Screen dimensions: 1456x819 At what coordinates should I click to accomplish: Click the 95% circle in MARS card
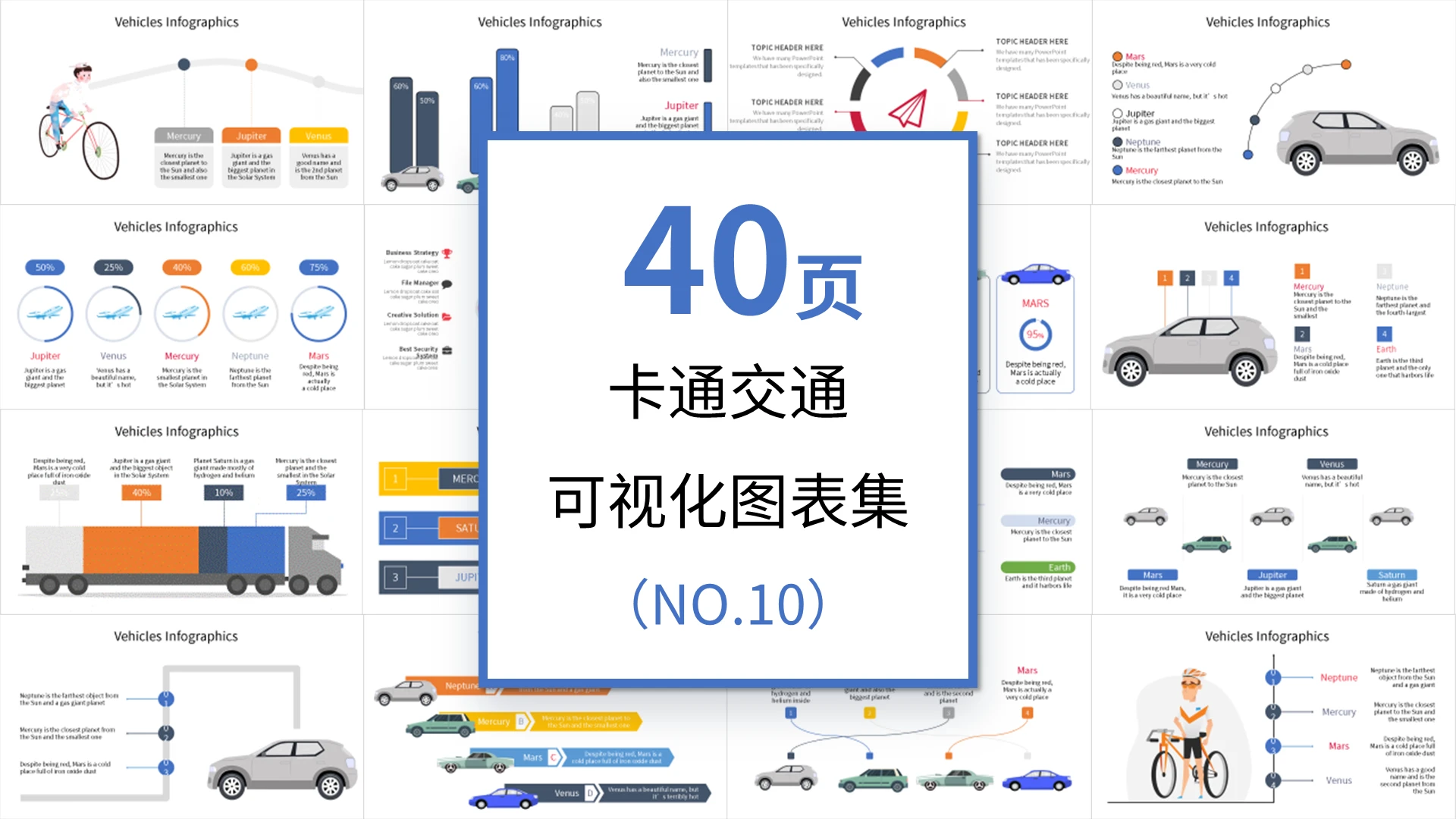pos(1035,334)
